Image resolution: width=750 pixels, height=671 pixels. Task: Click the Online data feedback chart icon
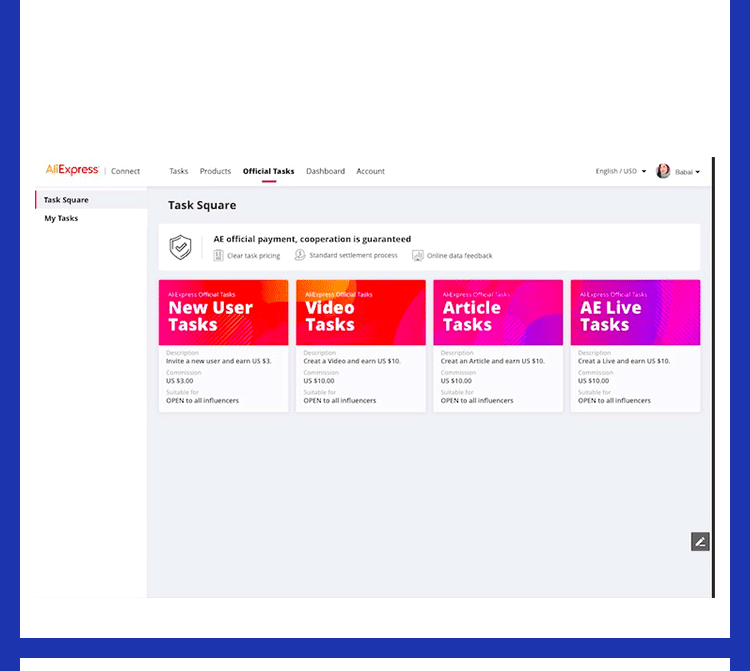coord(418,255)
